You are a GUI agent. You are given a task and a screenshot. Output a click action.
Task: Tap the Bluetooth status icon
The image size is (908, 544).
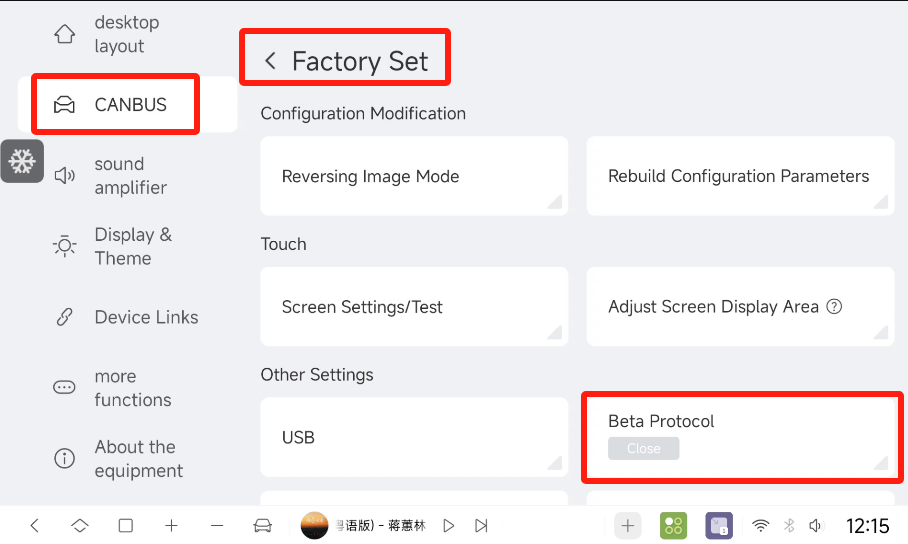[x=789, y=525]
